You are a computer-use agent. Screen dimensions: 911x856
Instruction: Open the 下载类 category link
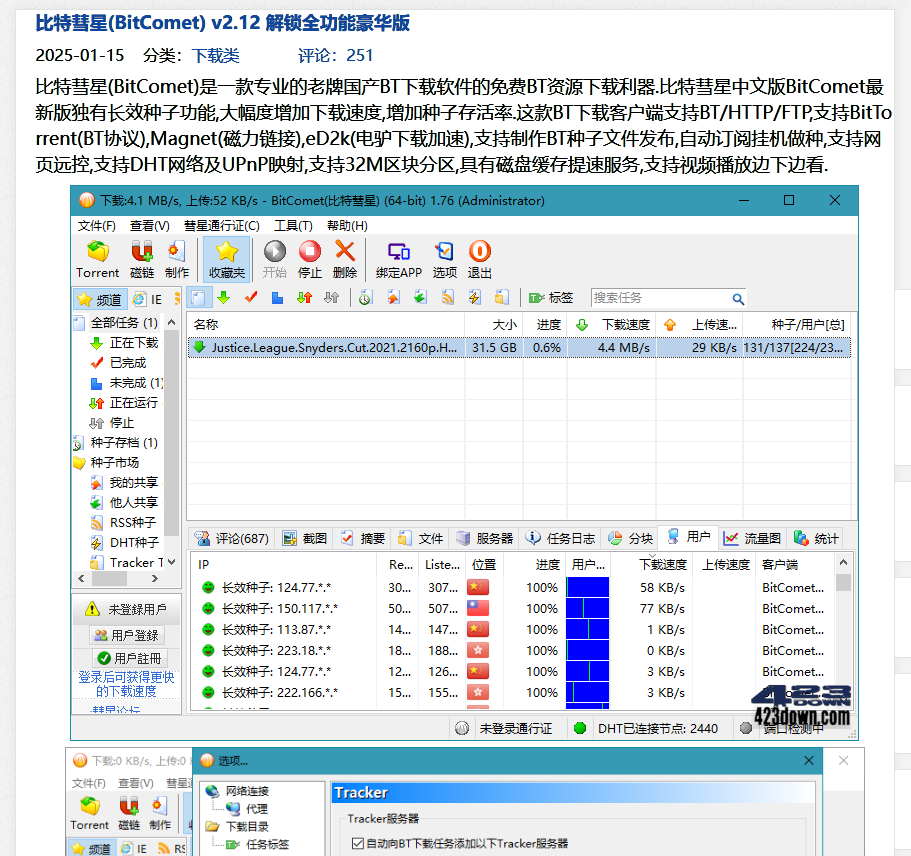216,56
